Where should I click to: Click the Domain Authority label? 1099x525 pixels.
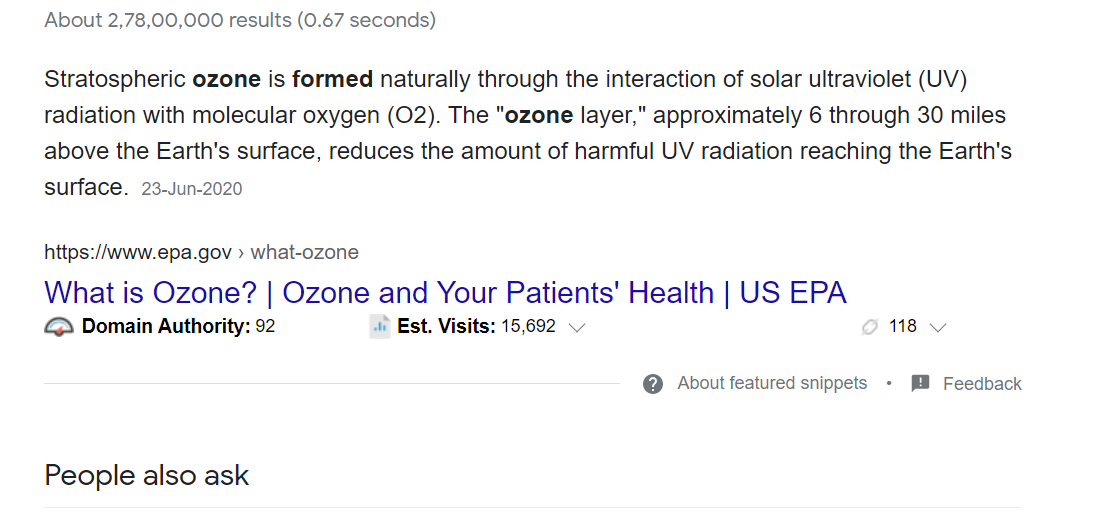(166, 327)
